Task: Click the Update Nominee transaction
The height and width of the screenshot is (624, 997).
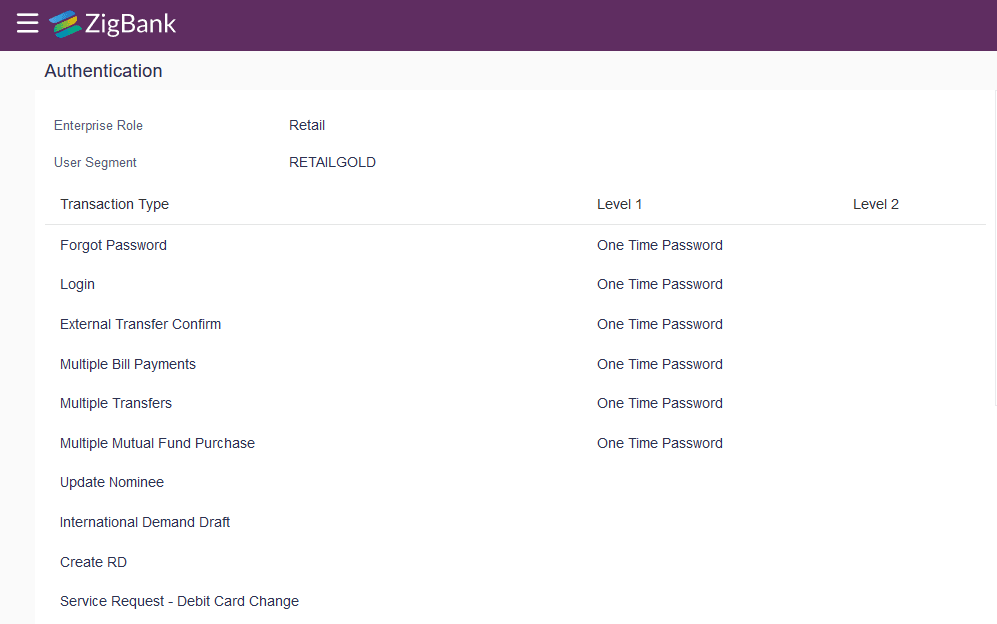Action: (x=111, y=482)
